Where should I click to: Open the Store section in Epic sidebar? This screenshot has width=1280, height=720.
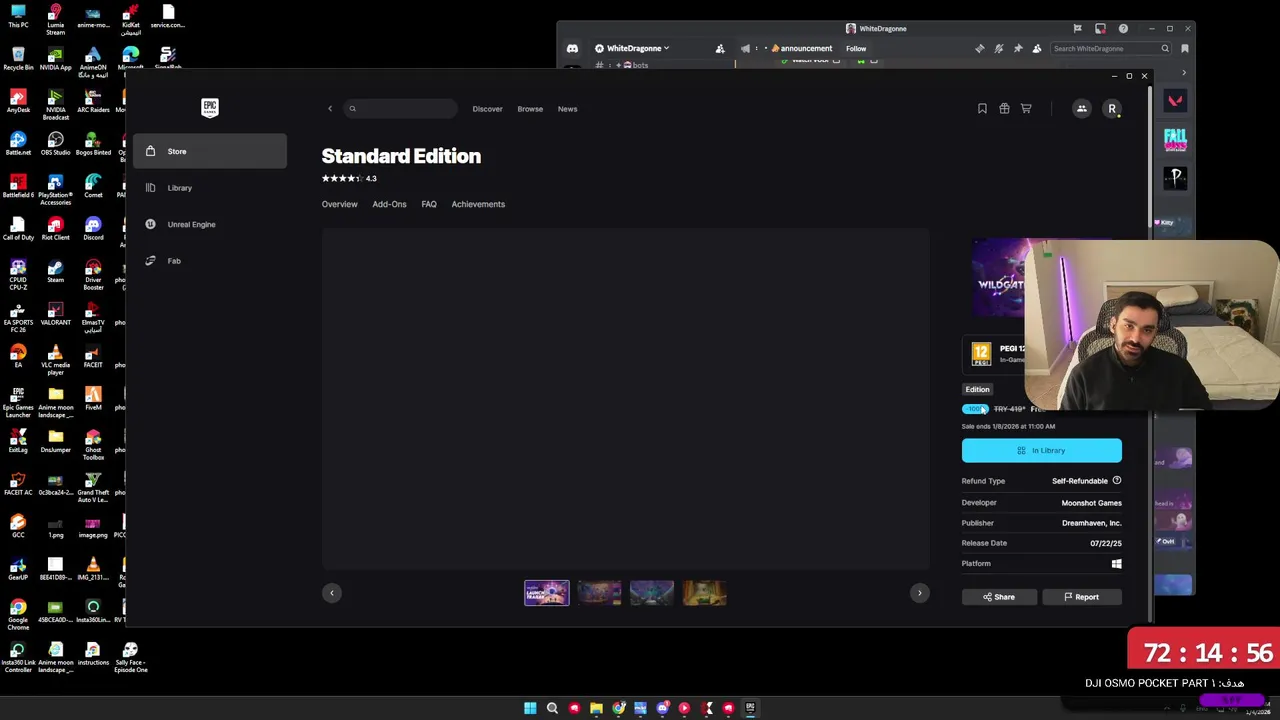click(x=210, y=151)
